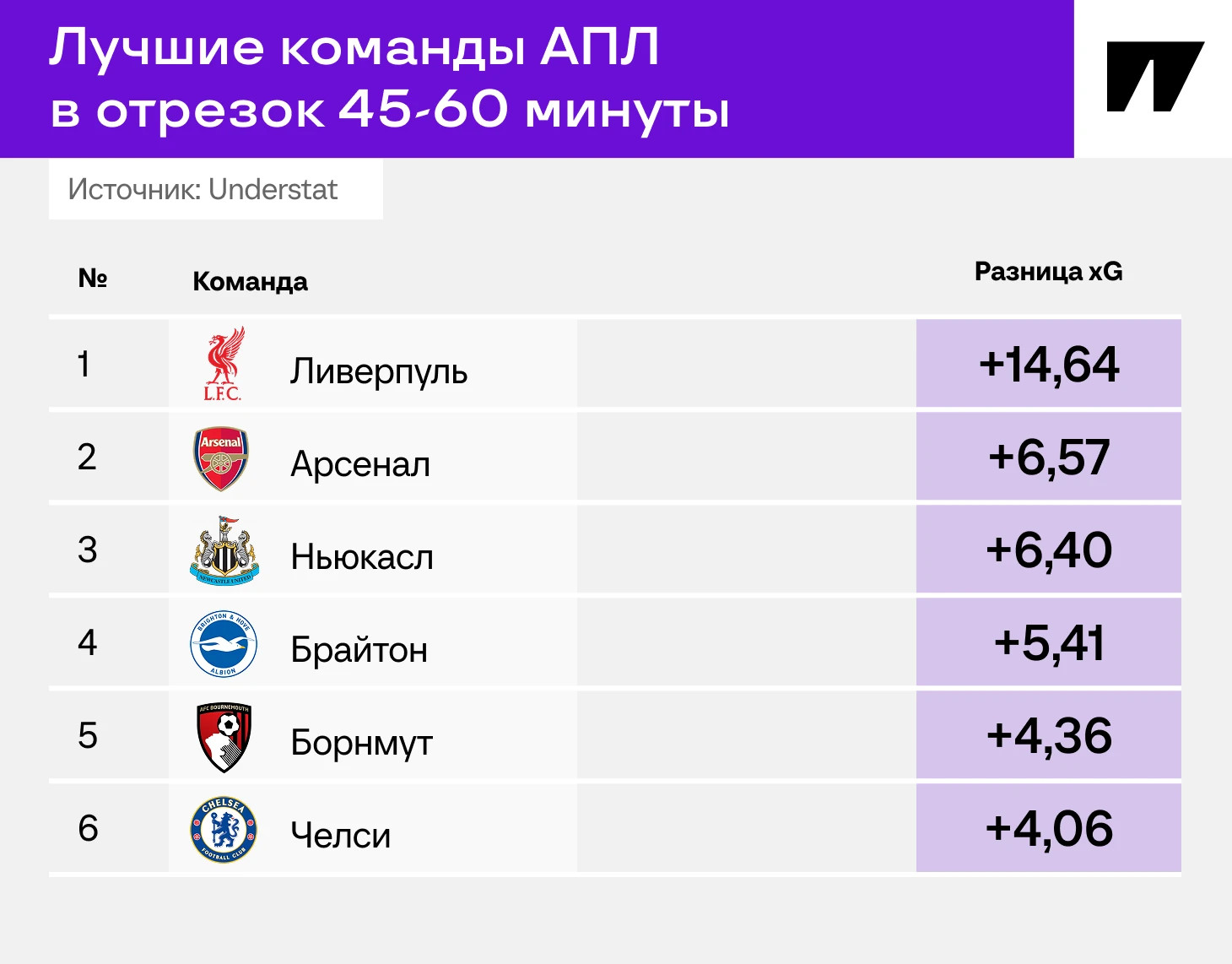Click Chelsea's +4,06 xG value
This screenshot has height=964, width=1232.
1049,829
